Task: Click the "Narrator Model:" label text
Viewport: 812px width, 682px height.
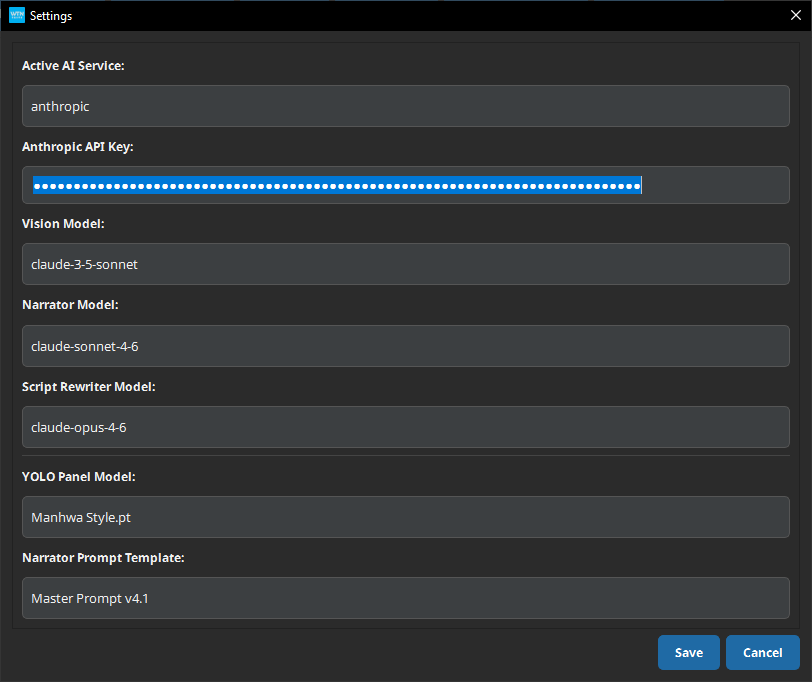Action: (x=70, y=304)
